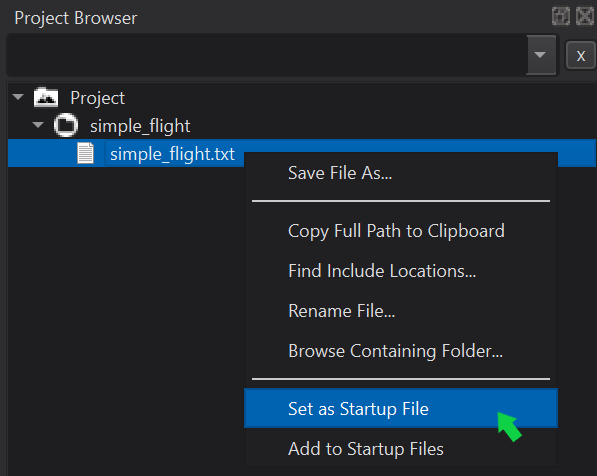This screenshot has width=597, height=476.
Task: Float the Project Browser panel
Action: (x=561, y=16)
